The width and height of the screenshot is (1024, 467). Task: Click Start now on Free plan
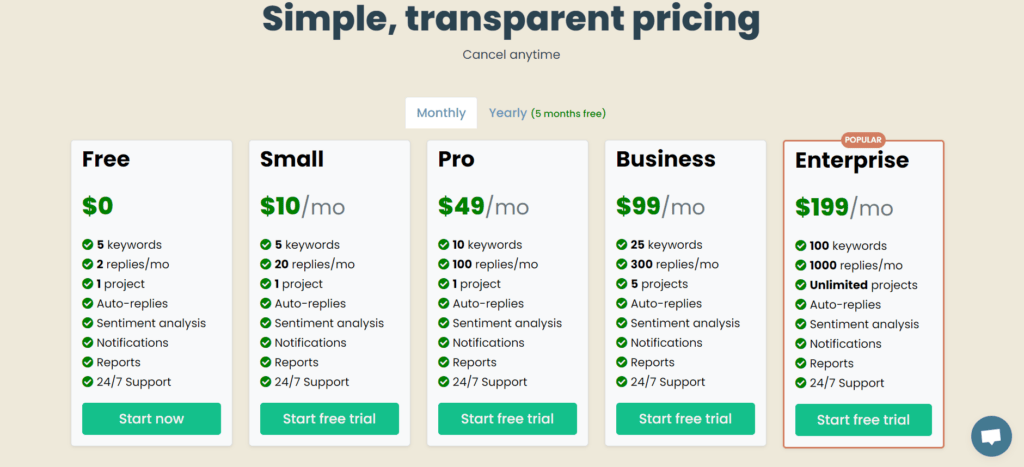[x=152, y=419]
